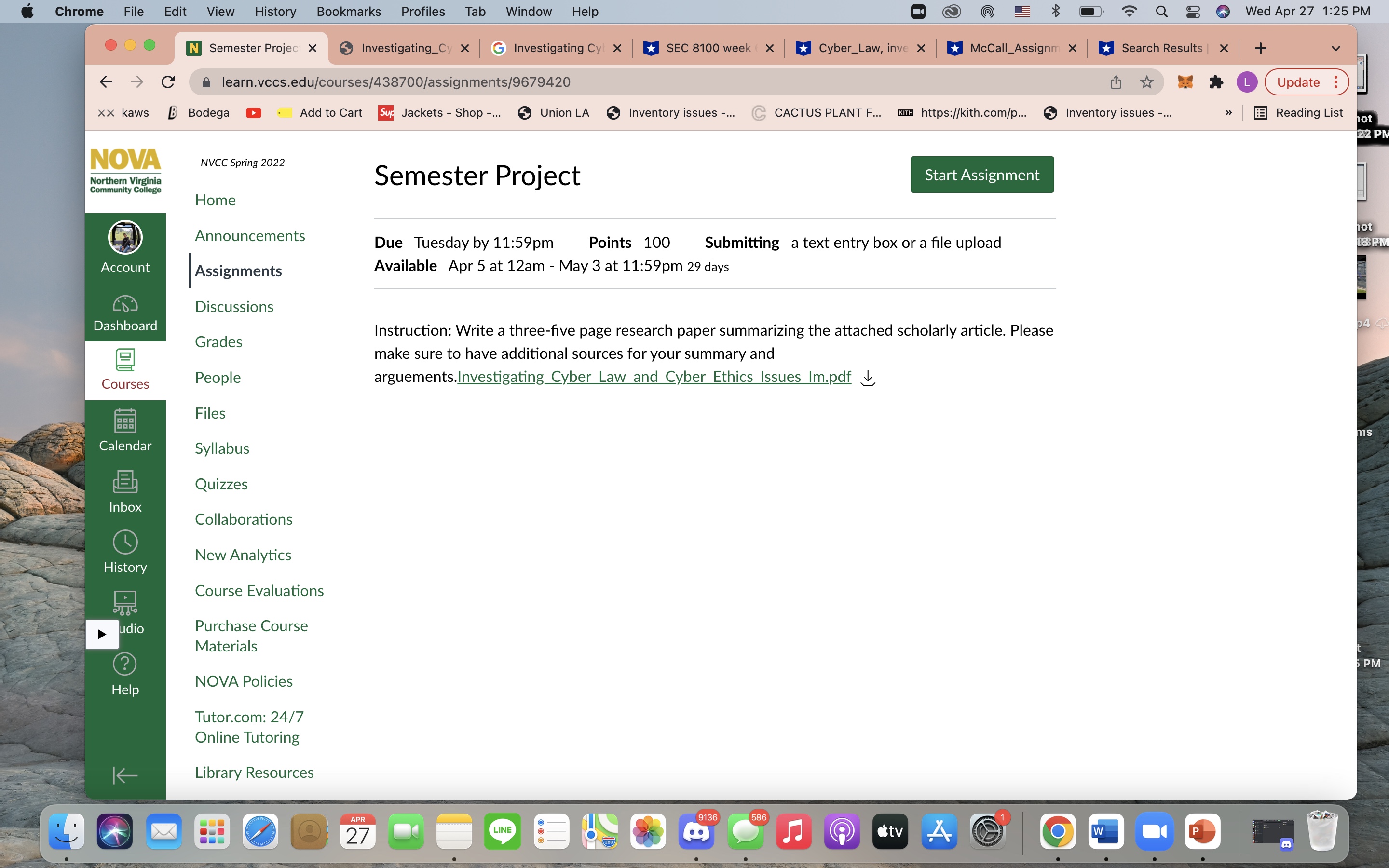Open the Bookmarks menu in menu bar

(348, 11)
